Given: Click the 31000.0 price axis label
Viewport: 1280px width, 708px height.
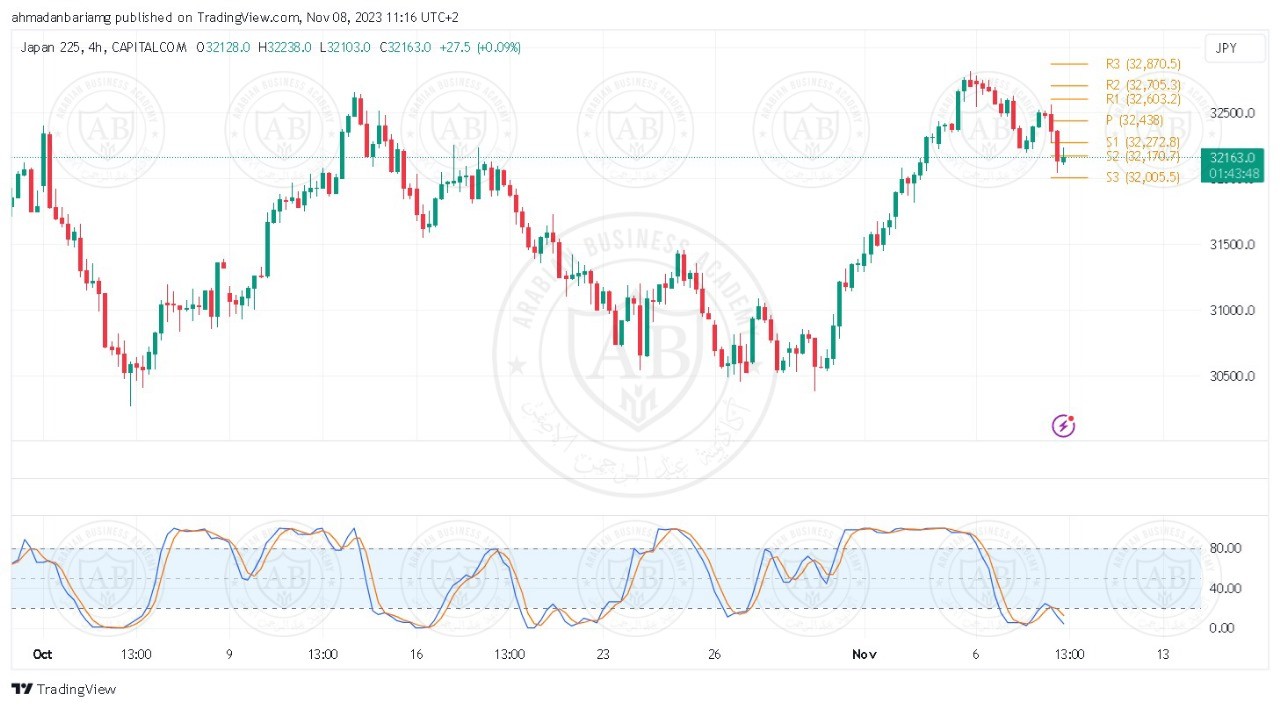Looking at the screenshot, I should tap(1232, 311).
